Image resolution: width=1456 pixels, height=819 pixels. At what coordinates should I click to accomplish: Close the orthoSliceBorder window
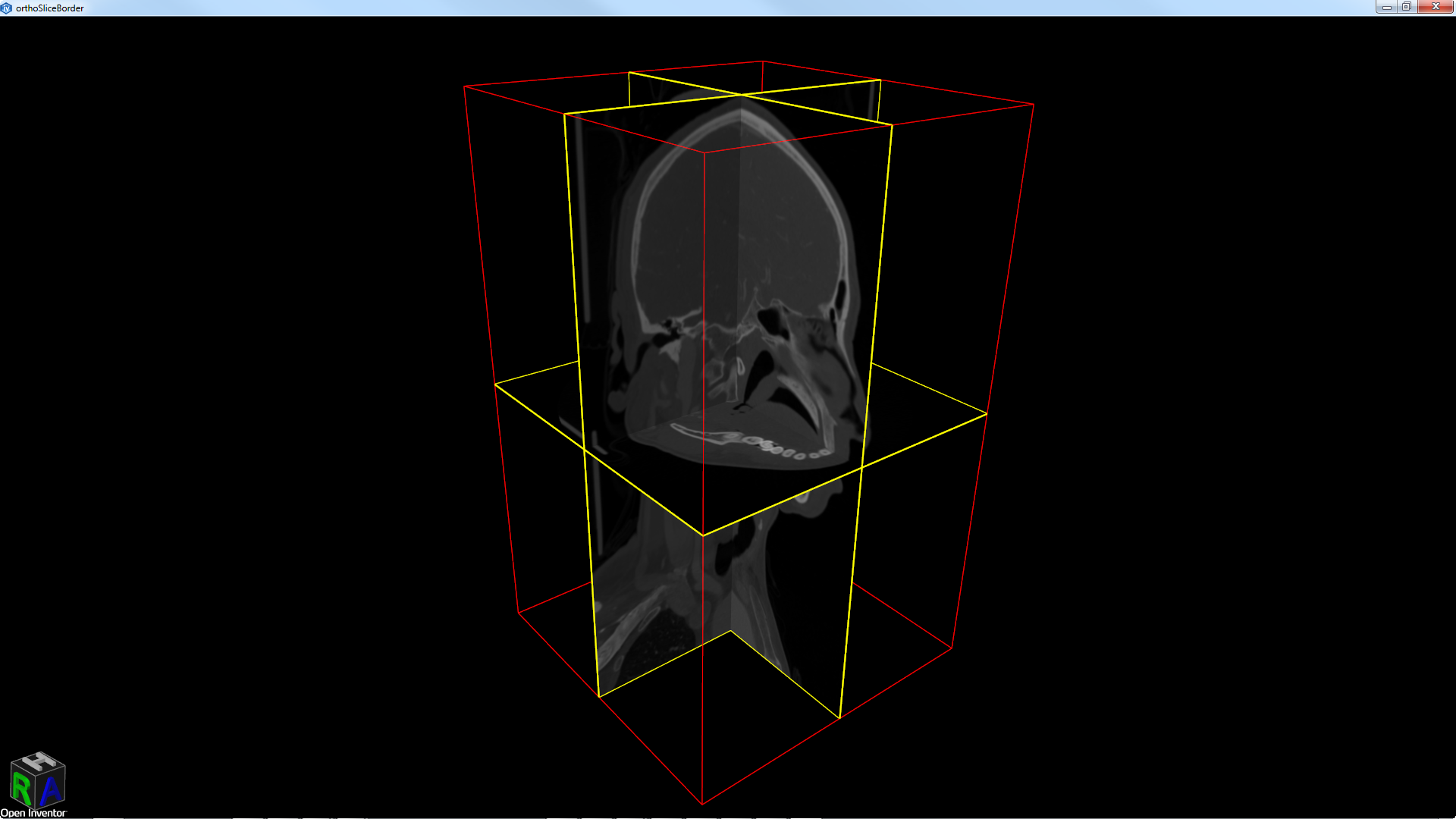coord(1436,7)
